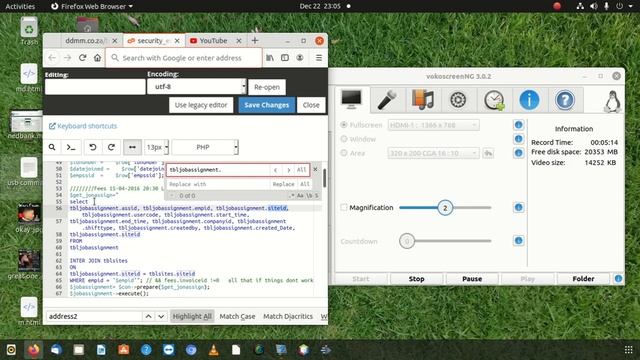Screen dimensions: 640x360
Task: Click info icon next to Fullscreen option
Action: (x=518, y=125)
